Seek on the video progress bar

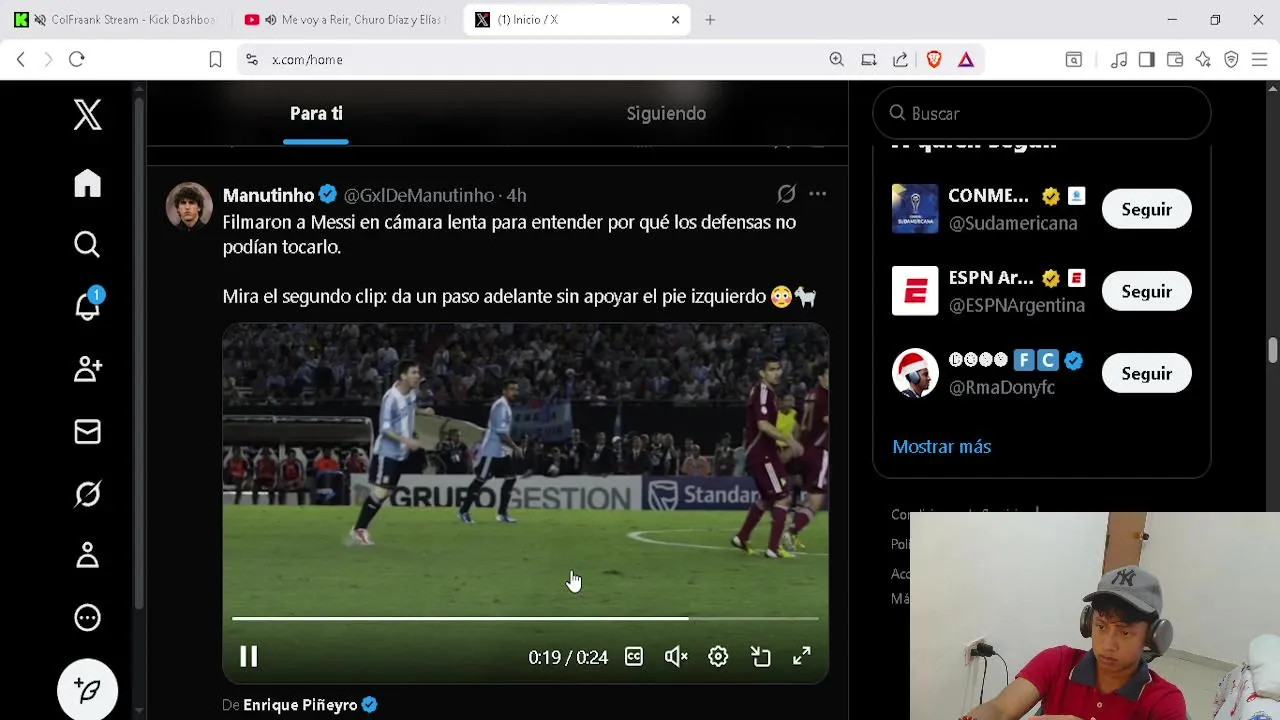pyautogui.click(x=525, y=619)
